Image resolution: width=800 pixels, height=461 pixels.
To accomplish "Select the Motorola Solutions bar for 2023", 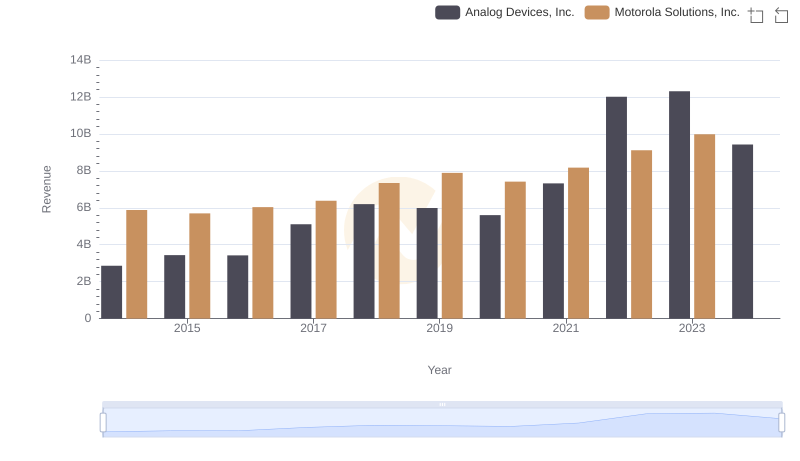I will click(705, 226).
